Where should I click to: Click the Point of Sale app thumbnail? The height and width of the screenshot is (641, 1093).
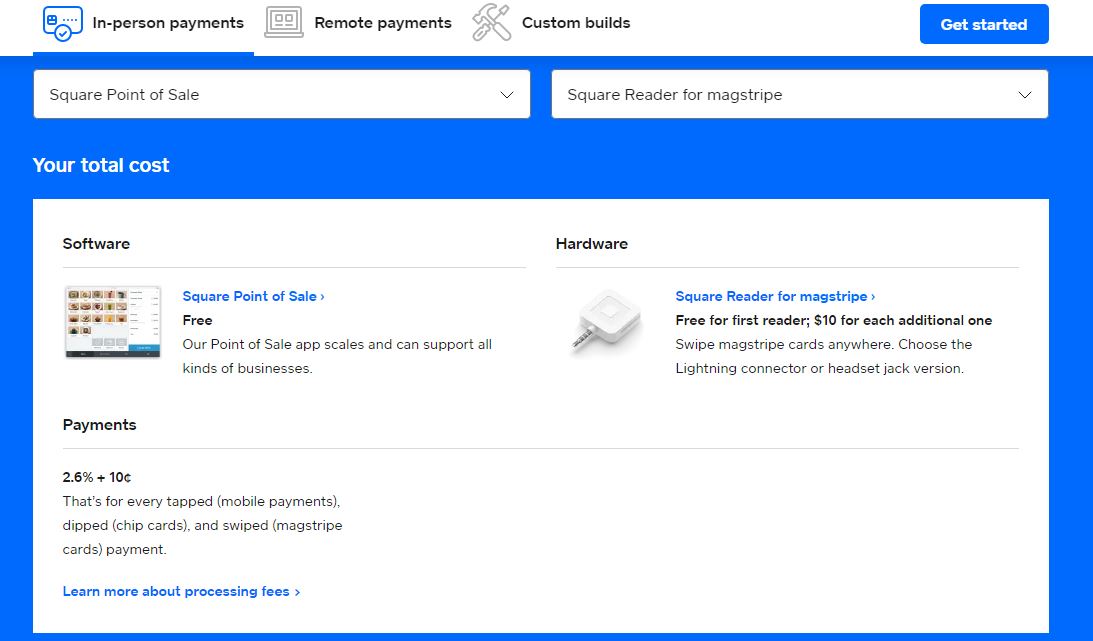tap(112, 322)
